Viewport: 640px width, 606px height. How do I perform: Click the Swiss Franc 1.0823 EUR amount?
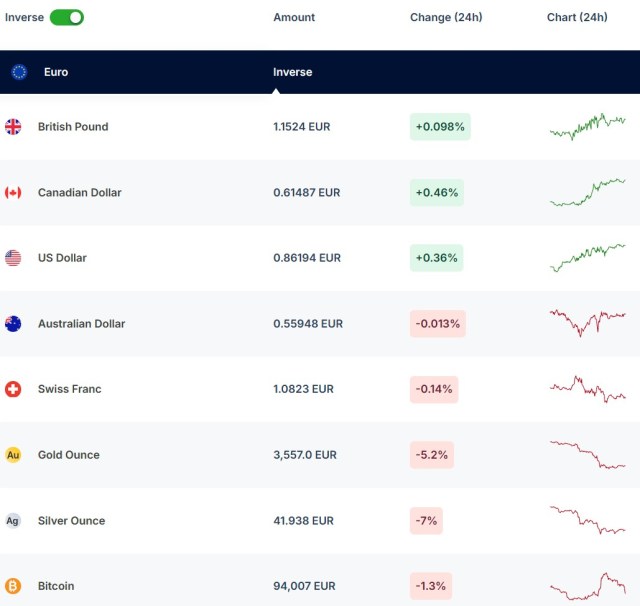click(304, 389)
